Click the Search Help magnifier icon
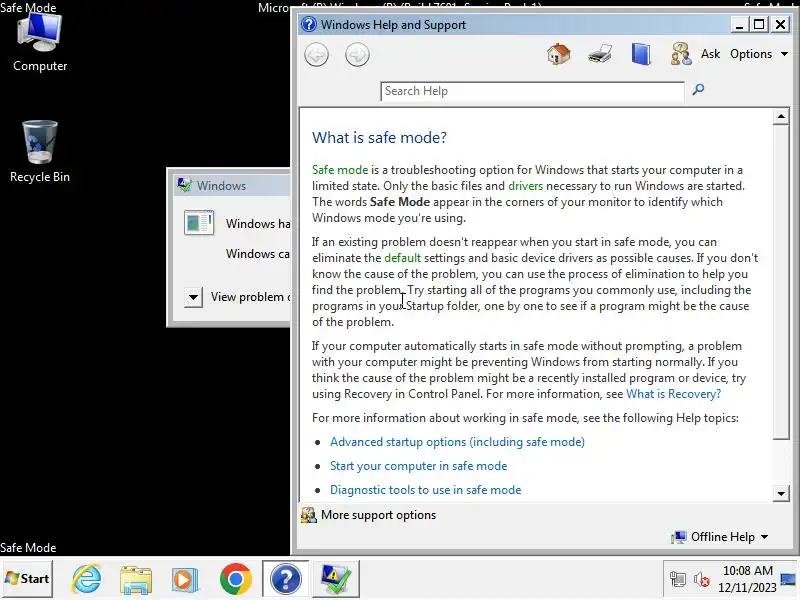Viewport: 800px width, 600px height. [698, 90]
